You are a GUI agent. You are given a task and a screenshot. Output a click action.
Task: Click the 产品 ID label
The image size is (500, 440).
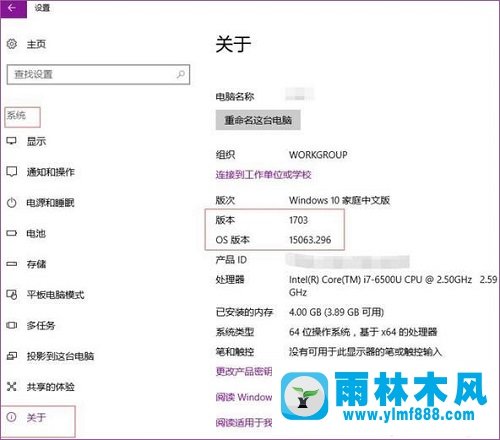click(231, 260)
